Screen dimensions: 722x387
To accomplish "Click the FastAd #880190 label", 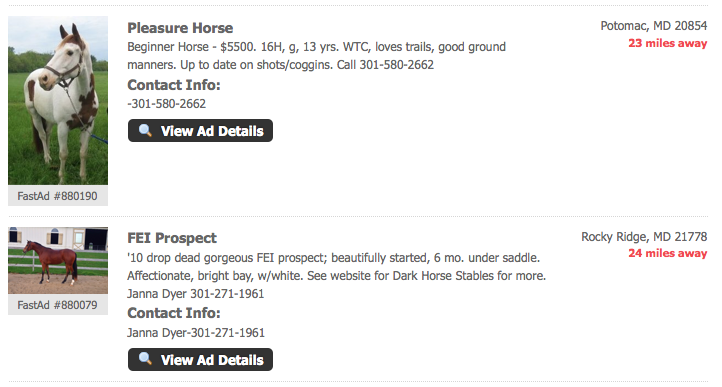I will point(58,196).
